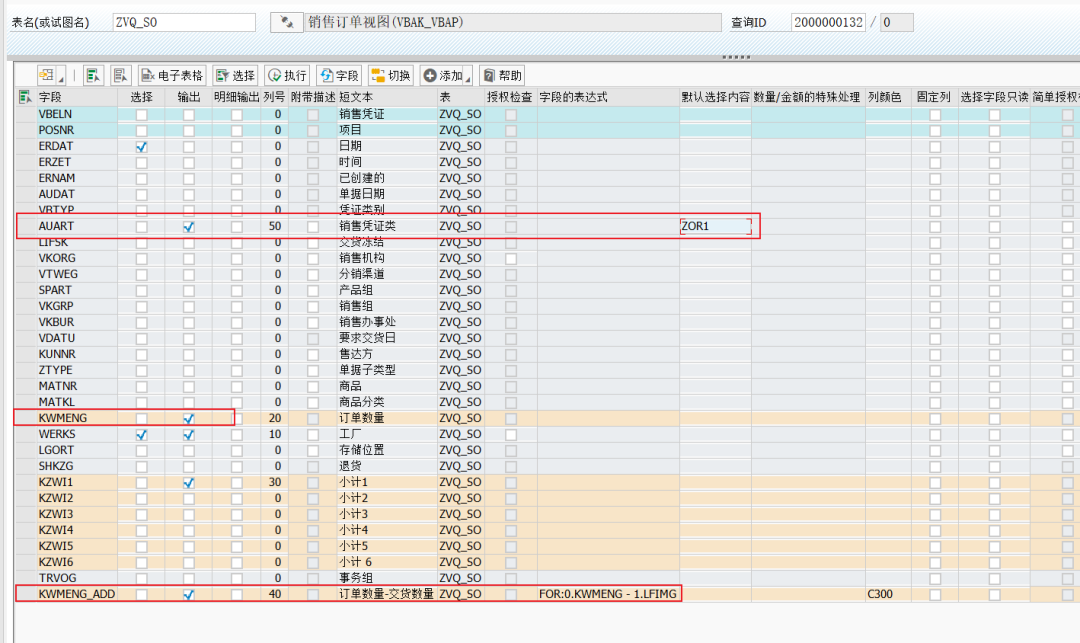Click the expression FOR:0.KWMENG - 1.LFIMG

tap(608, 593)
